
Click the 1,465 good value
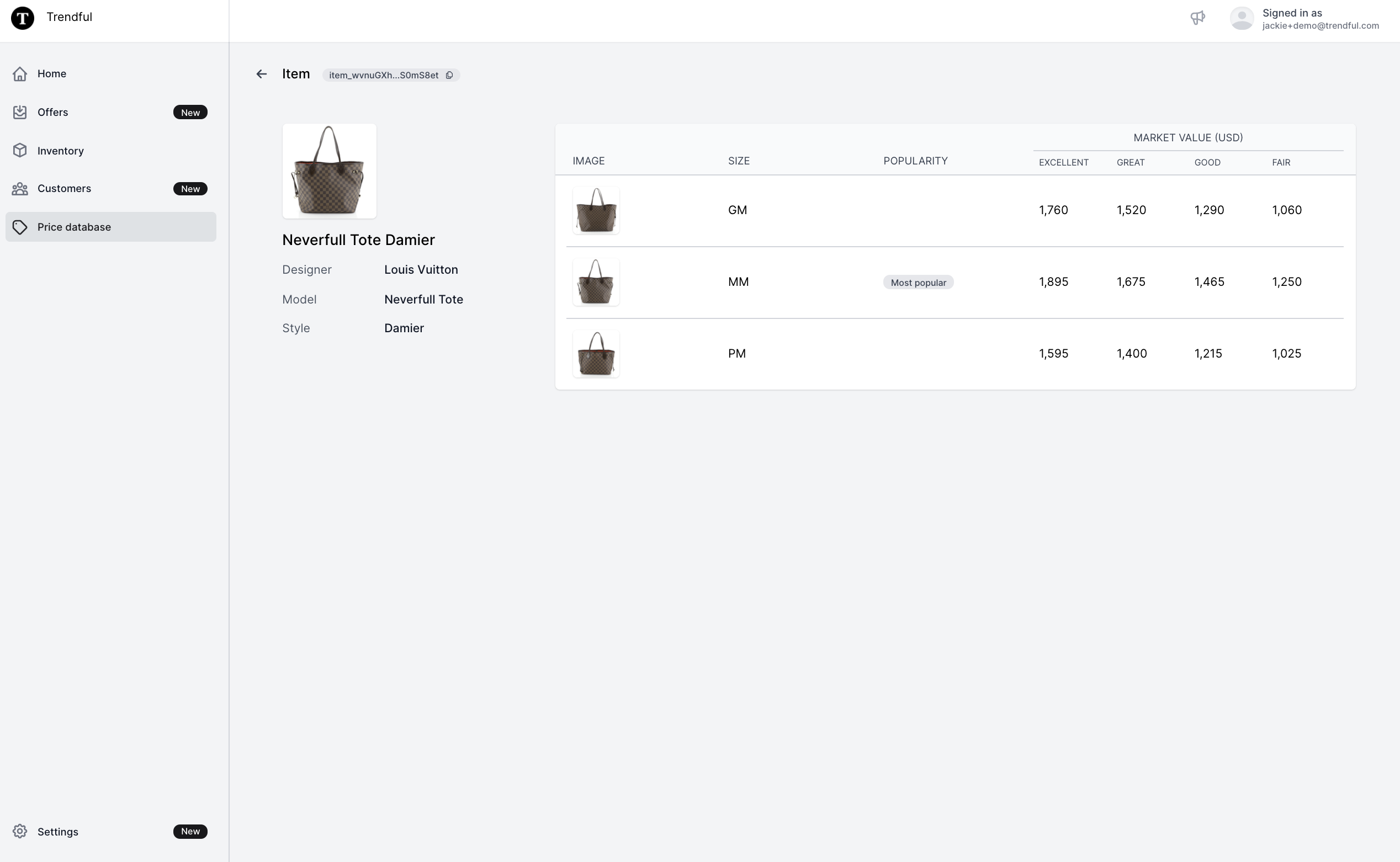point(1209,282)
